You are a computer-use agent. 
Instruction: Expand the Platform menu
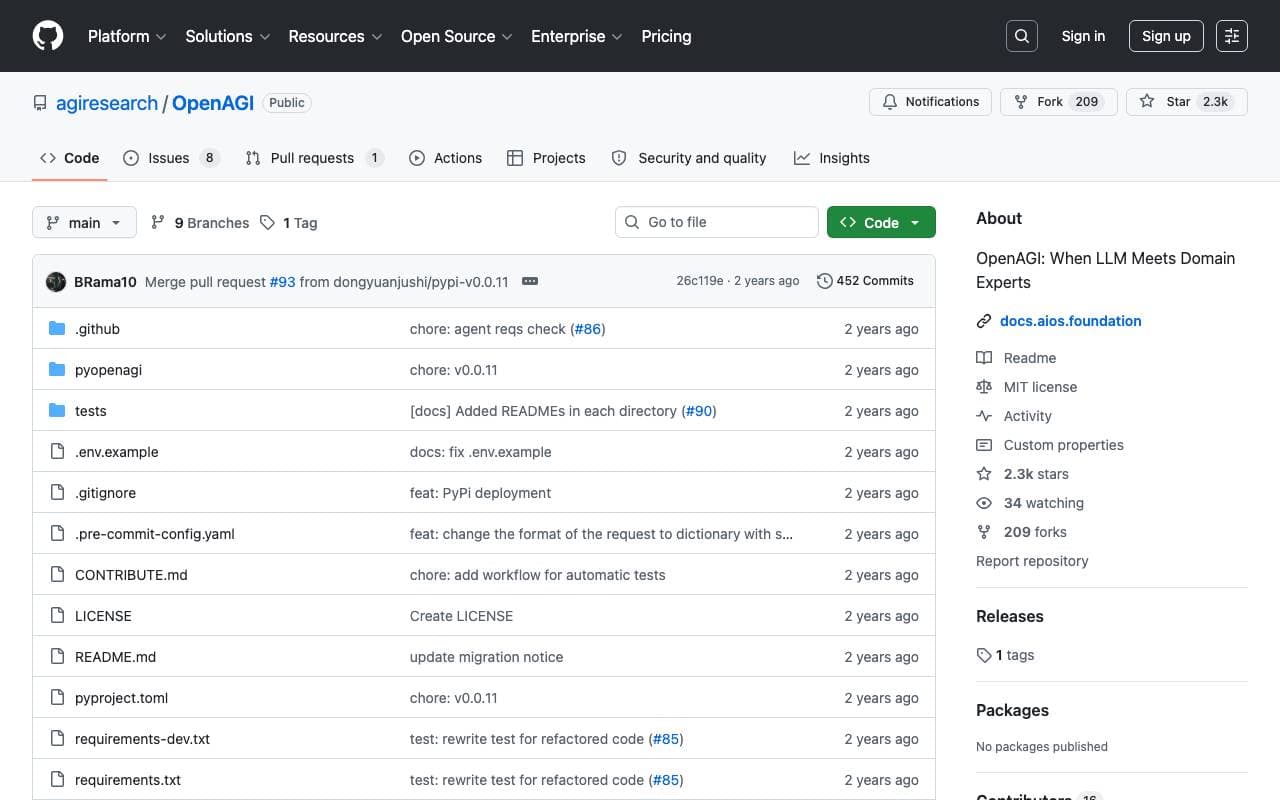[x=127, y=36]
